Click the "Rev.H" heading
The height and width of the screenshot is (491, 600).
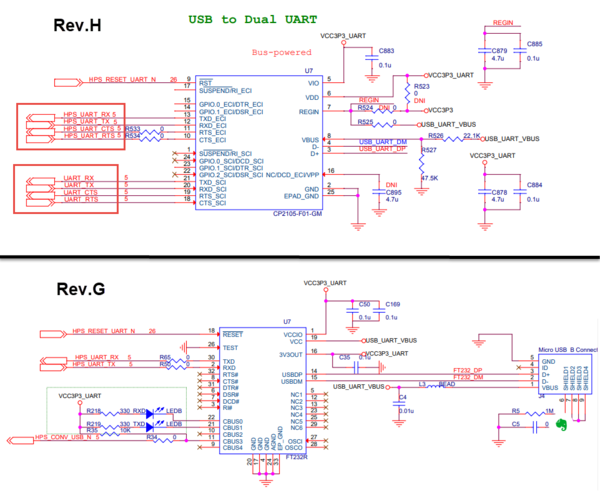click(78, 25)
